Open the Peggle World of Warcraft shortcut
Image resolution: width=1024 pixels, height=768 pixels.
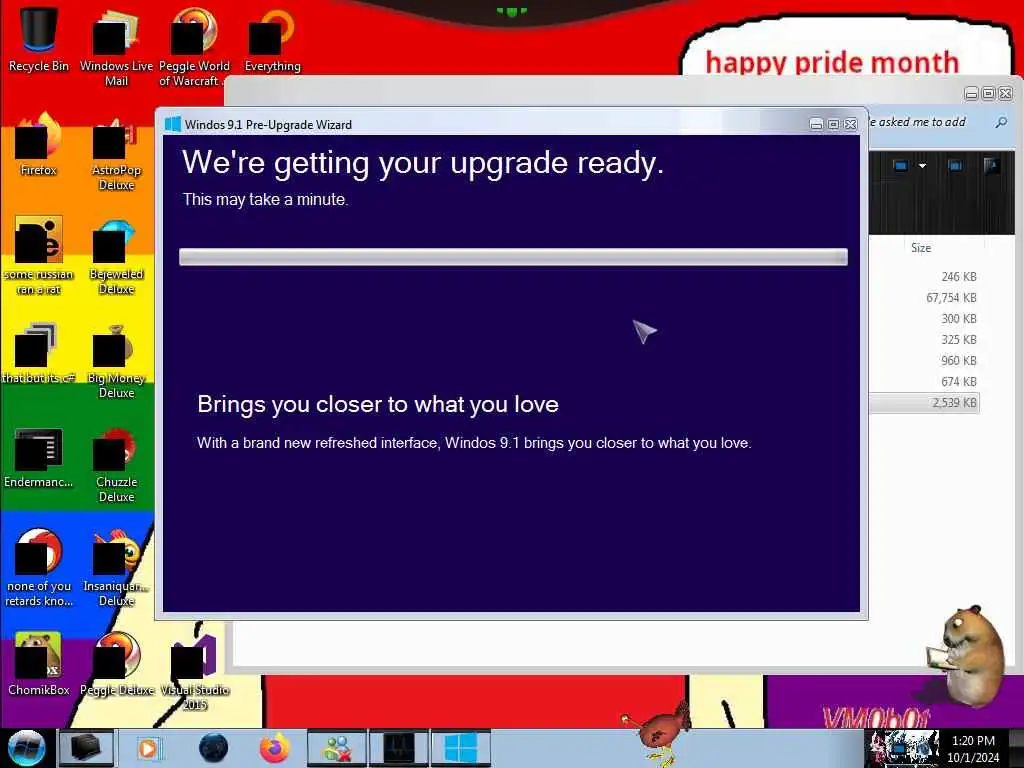(194, 47)
